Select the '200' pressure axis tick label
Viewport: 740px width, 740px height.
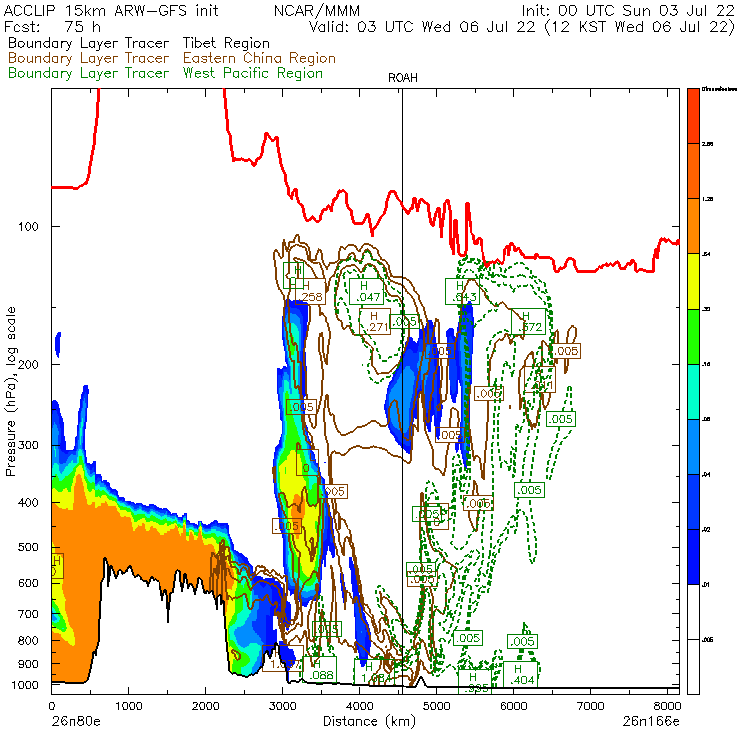click(x=28, y=365)
